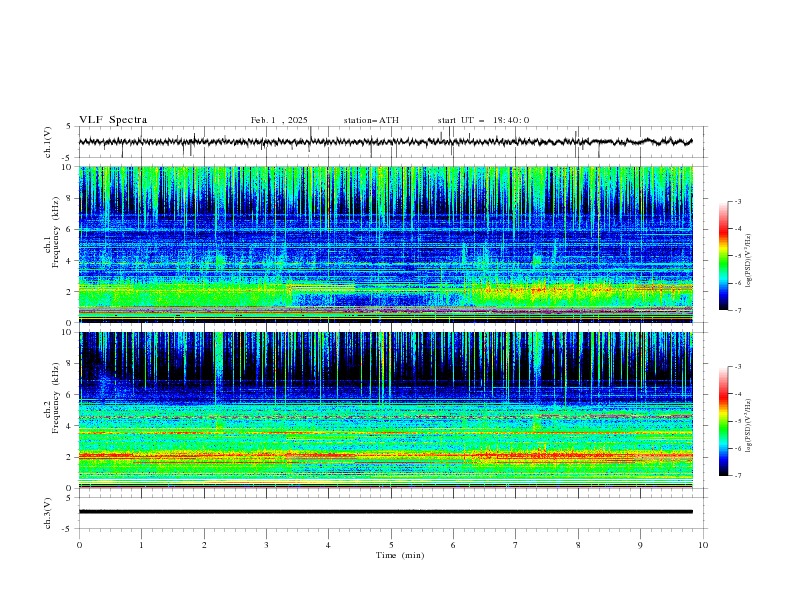Screen dimensions: 792x612
Task: Click the "VLF Spectra" title text
Action: tap(113, 120)
